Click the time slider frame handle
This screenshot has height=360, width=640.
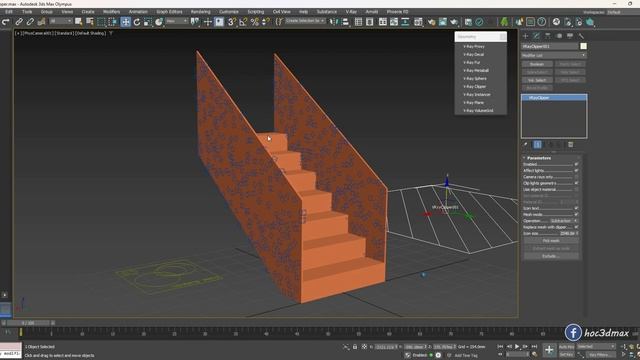coord(28,323)
